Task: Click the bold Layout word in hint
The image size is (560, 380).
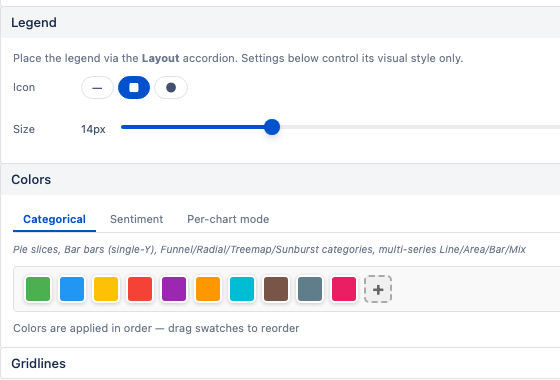Action: point(160,58)
